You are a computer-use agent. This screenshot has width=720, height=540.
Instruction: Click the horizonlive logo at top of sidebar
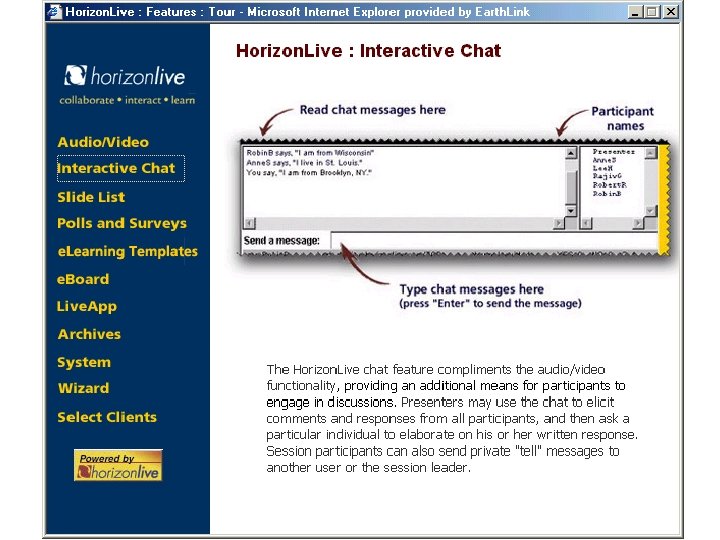pyautogui.click(x=124, y=76)
